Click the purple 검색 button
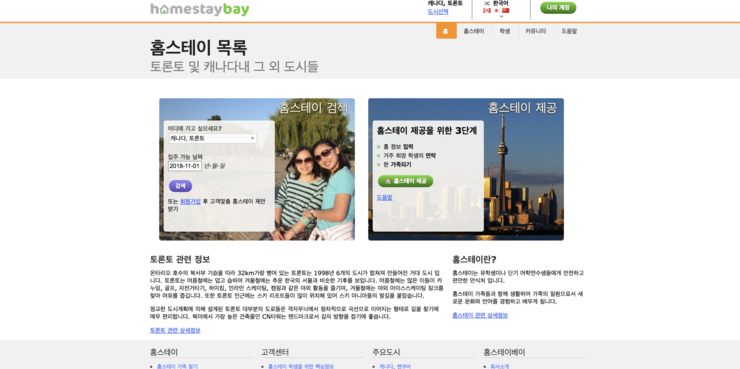Image resolution: width=740 pixels, height=369 pixels. point(180,186)
